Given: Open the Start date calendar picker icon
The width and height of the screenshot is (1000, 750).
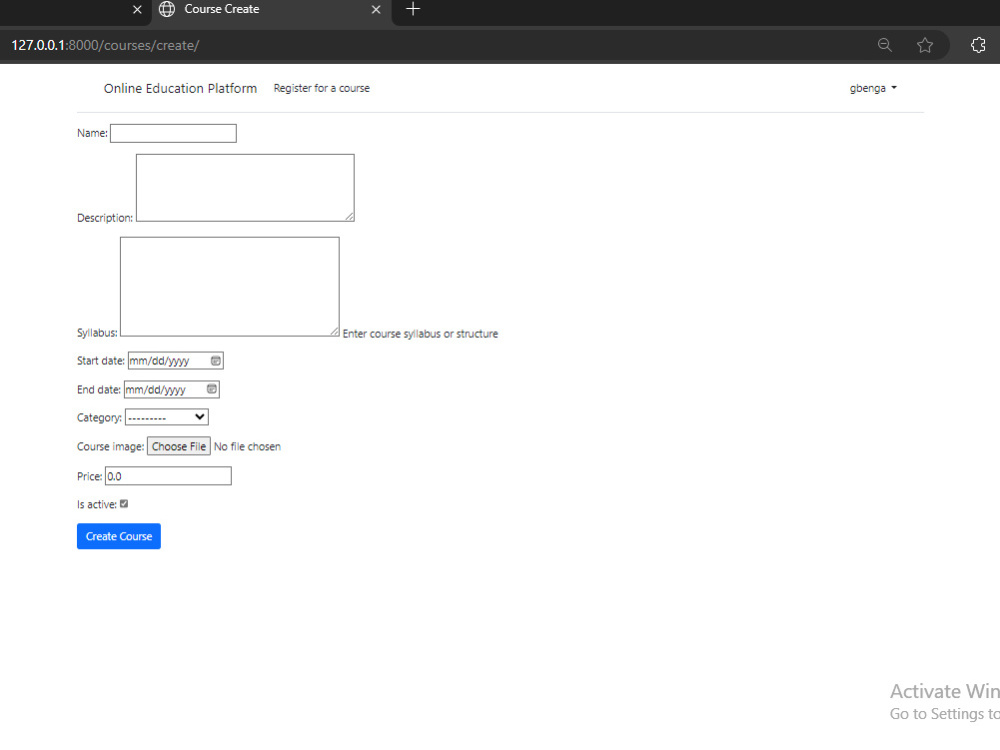Looking at the screenshot, I should tap(216, 361).
